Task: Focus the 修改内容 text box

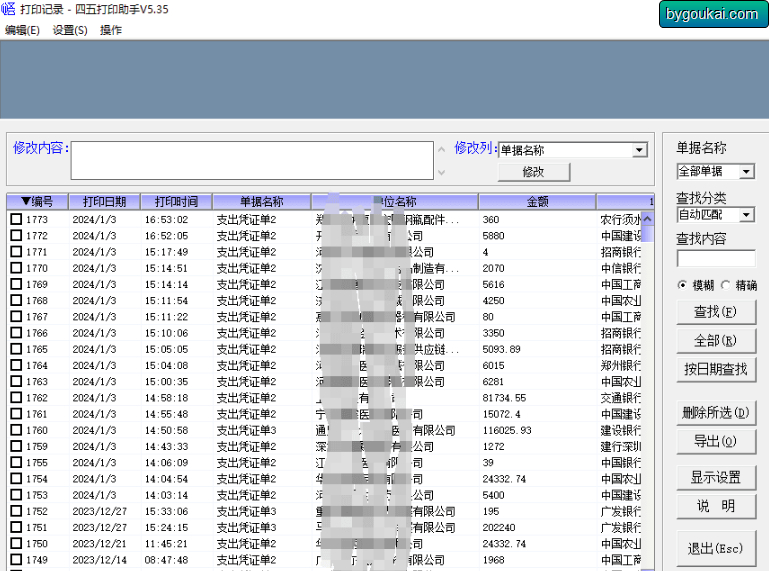Action: 252,160
